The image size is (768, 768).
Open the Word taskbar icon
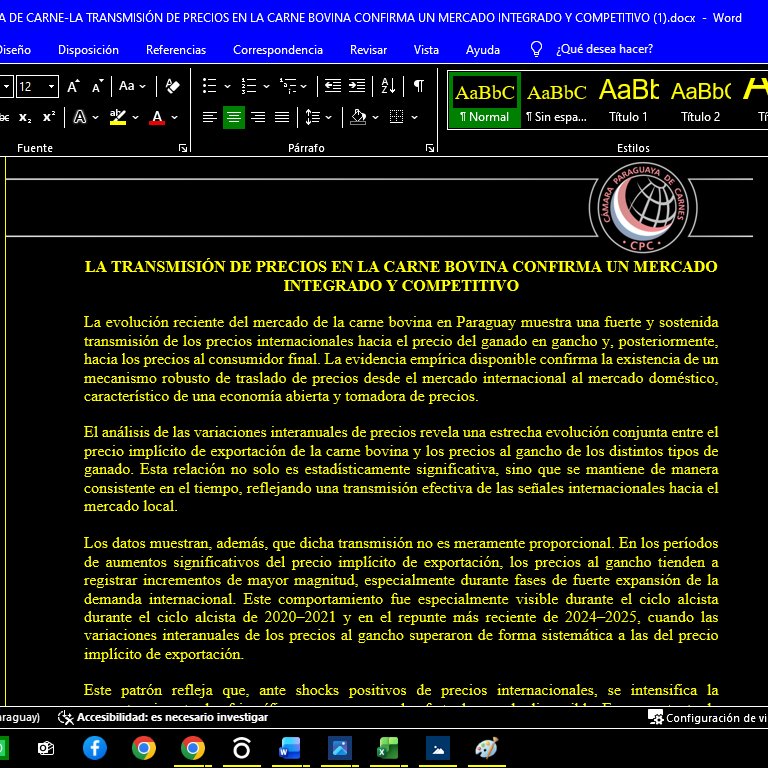290,748
